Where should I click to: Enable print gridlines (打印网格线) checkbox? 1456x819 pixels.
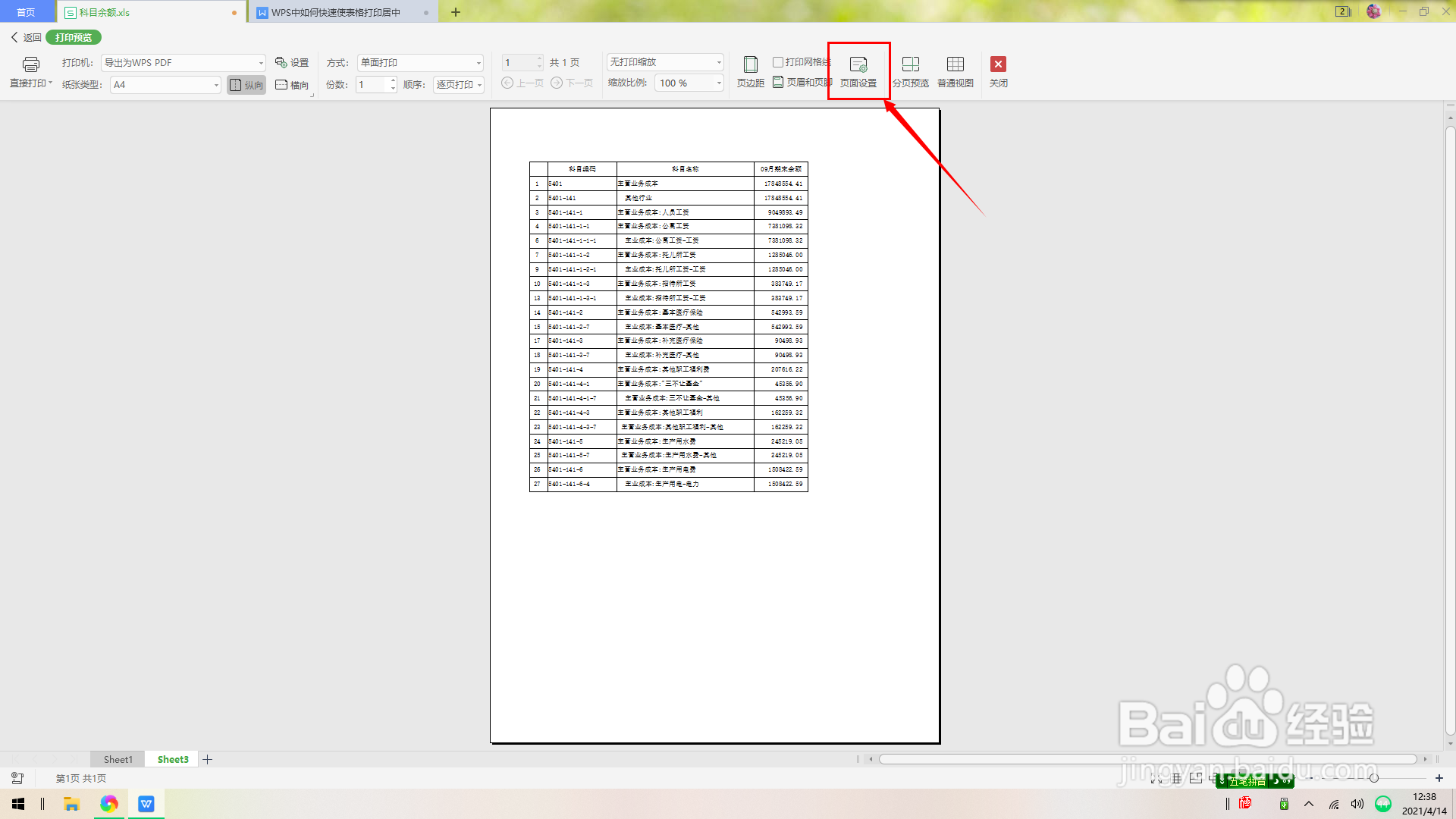point(778,62)
